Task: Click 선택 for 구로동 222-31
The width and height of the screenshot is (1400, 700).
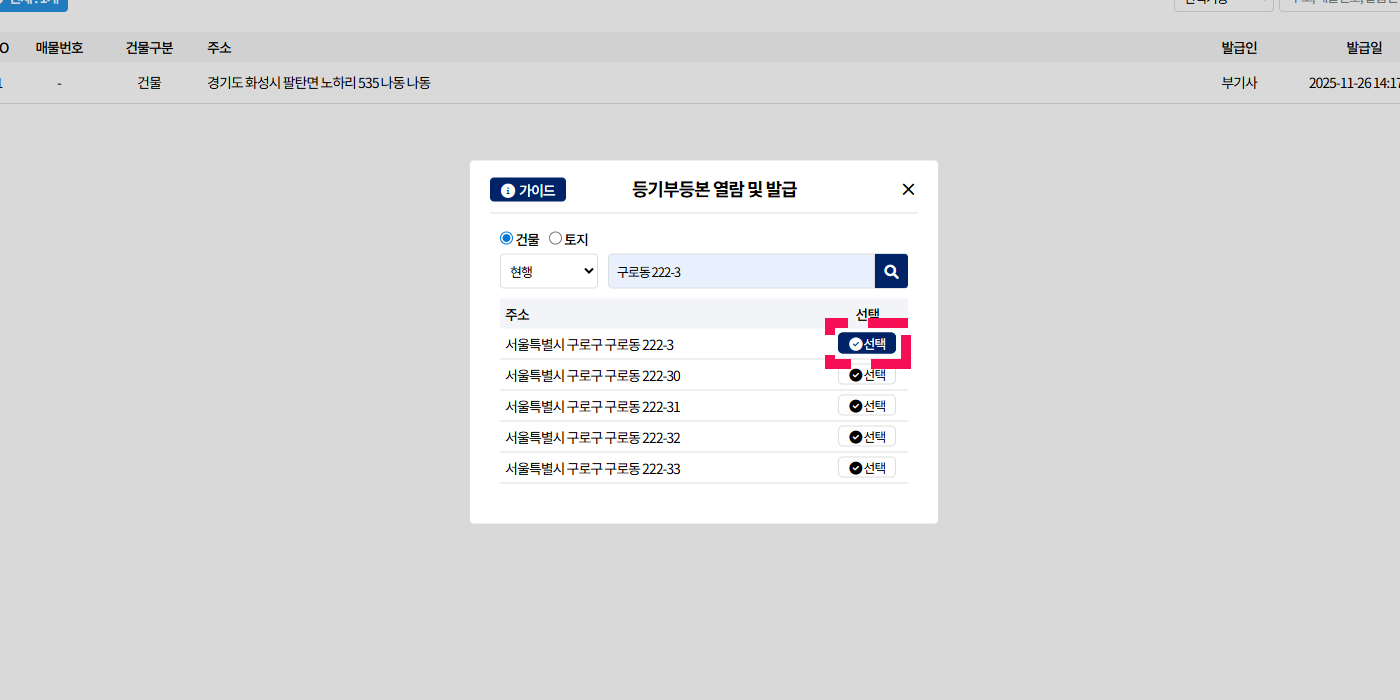Action: click(x=867, y=406)
